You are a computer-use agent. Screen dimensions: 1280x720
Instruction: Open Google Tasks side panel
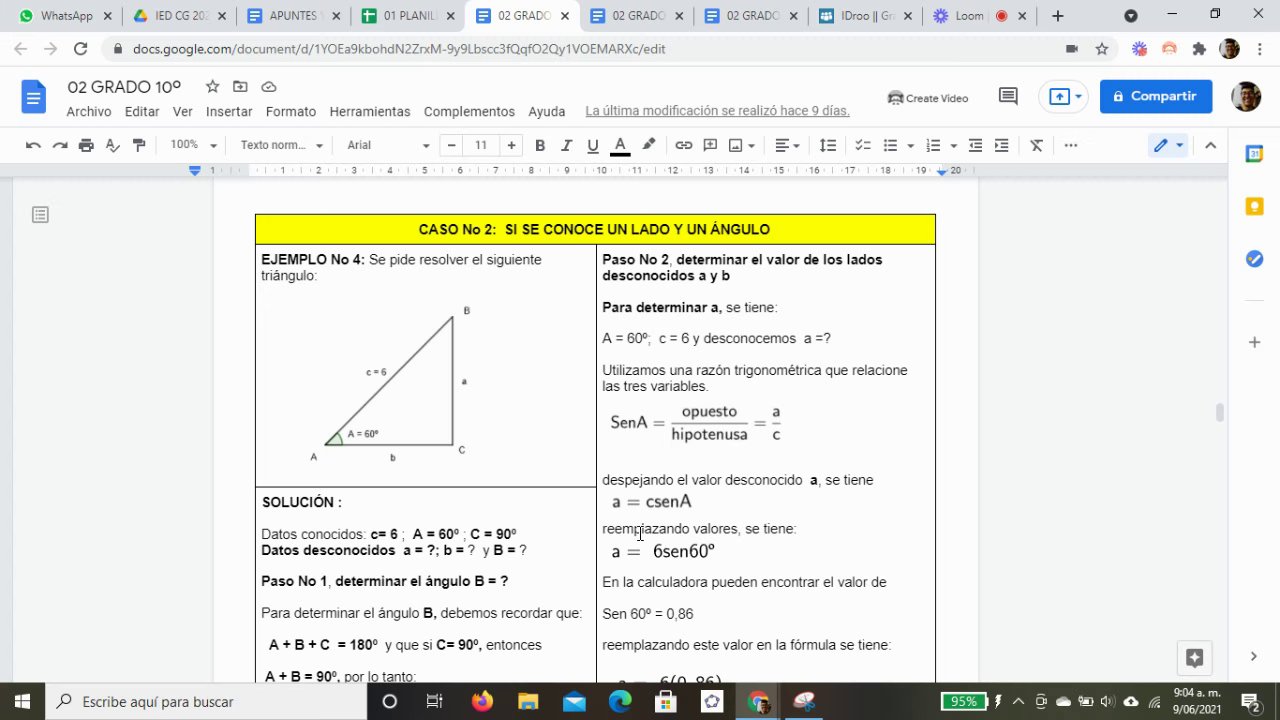click(x=1254, y=259)
